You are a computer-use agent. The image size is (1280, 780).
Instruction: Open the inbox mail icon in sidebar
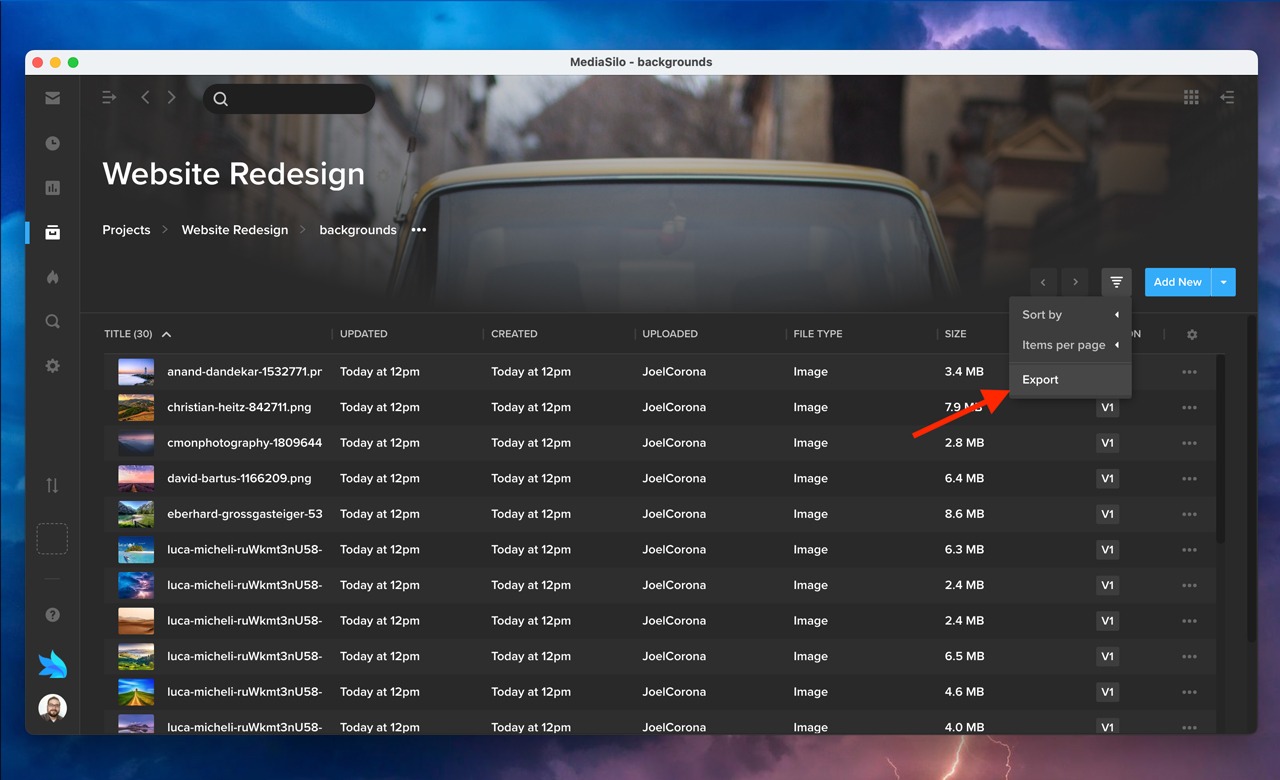coord(52,98)
